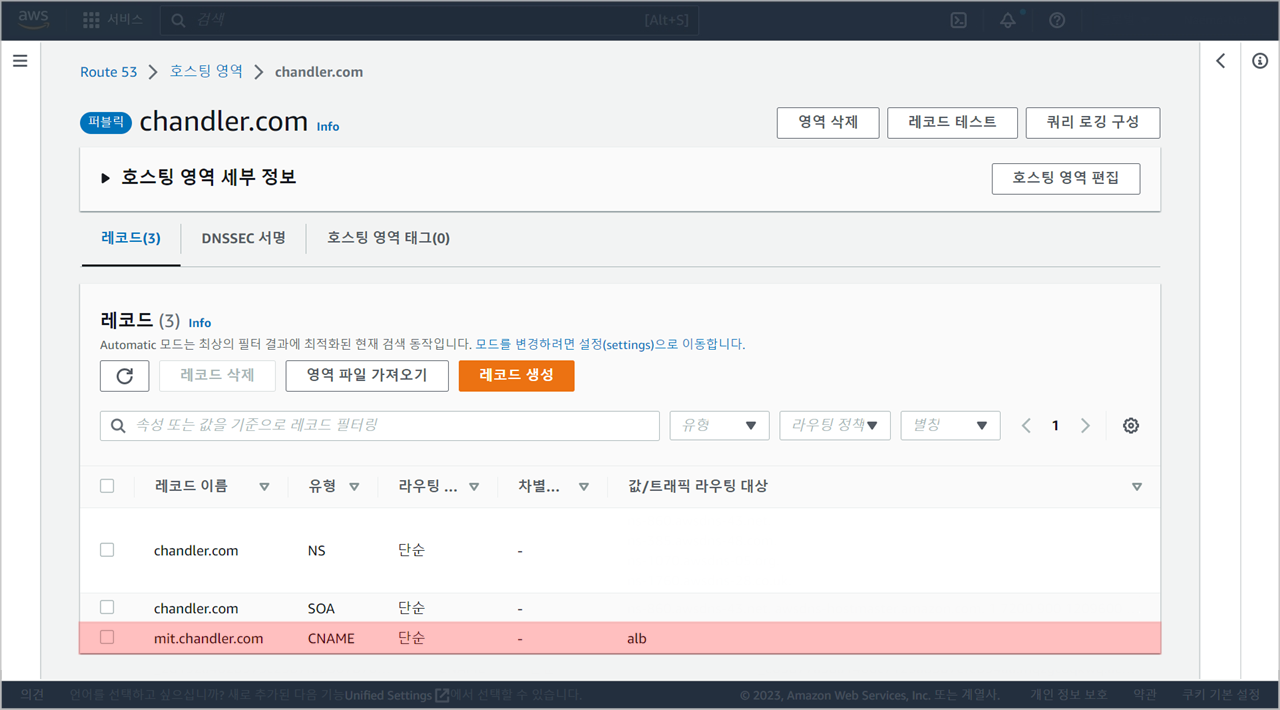Open Info link next to records heading
The image size is (1280, 710).
coord(200,323)
